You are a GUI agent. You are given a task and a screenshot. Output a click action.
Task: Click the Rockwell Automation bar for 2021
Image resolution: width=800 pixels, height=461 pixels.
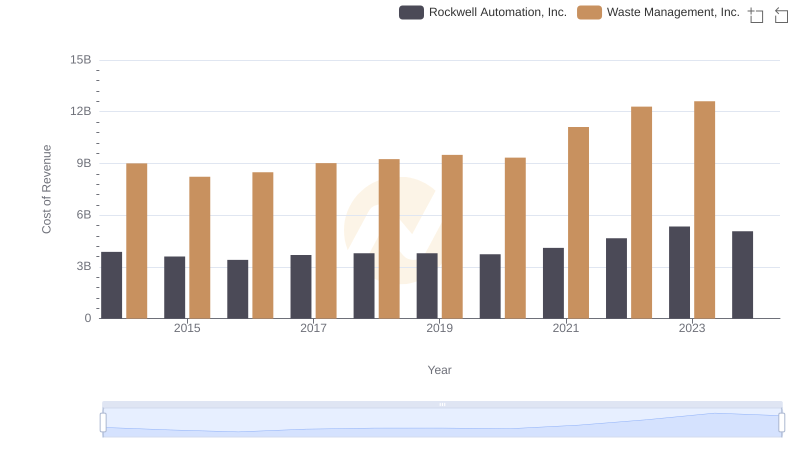[x=553, y=283]
